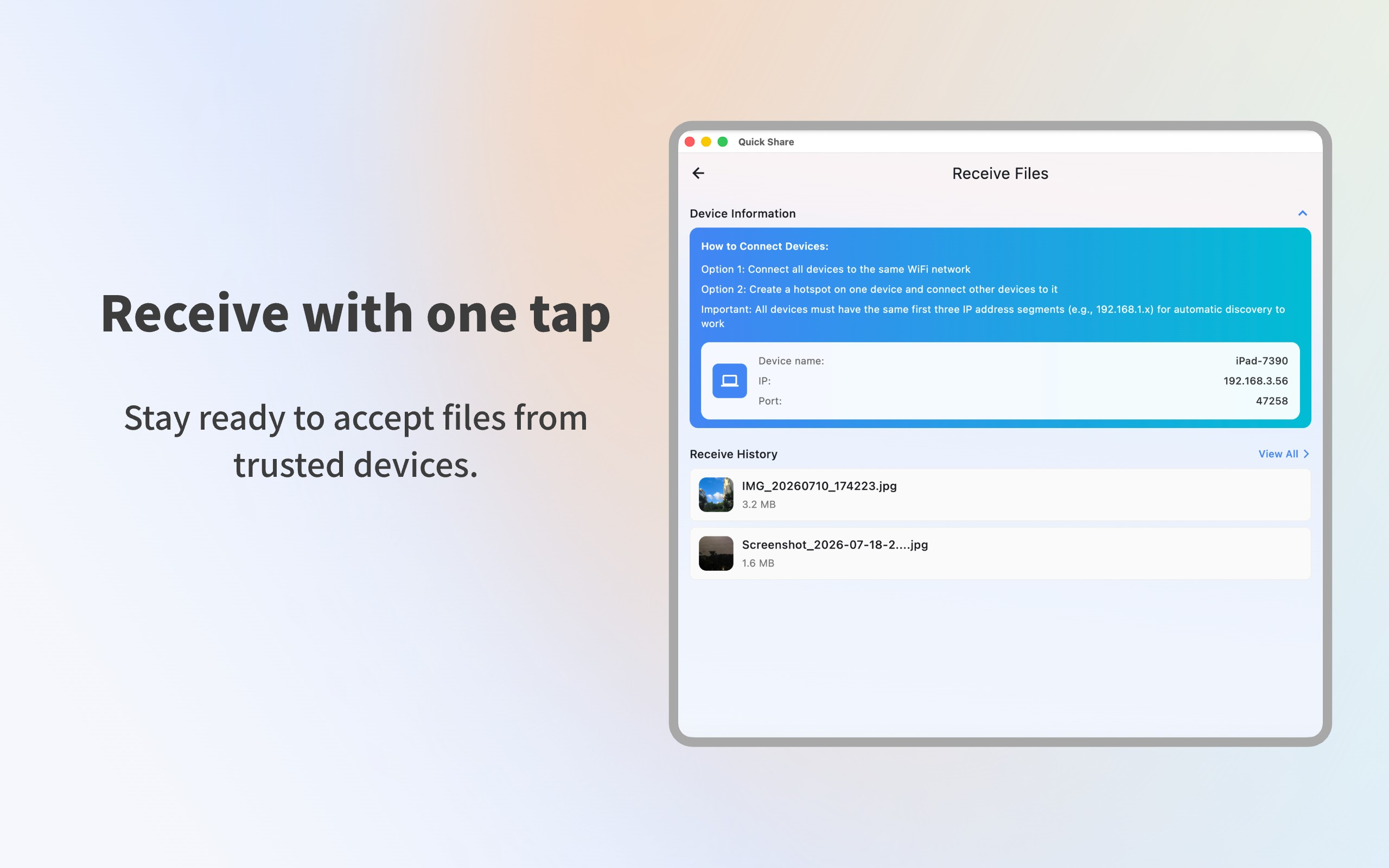This screenshot has width=1389, height=868.
Task: Click the IP: label
Action: click(764, 381)
